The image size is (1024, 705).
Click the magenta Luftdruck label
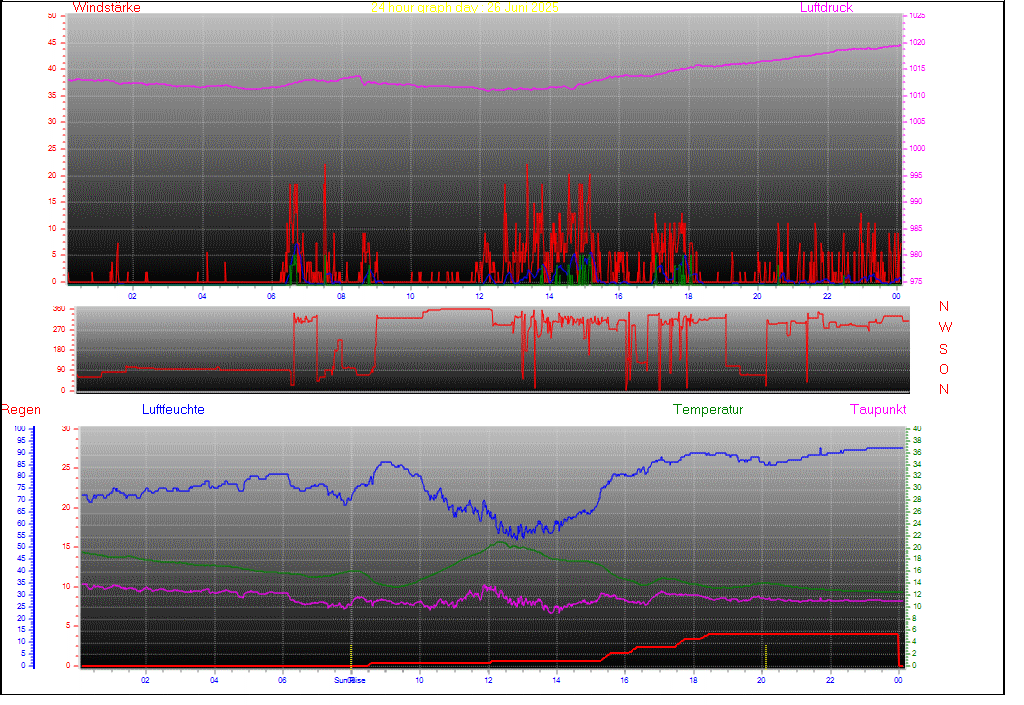point(826,7)
